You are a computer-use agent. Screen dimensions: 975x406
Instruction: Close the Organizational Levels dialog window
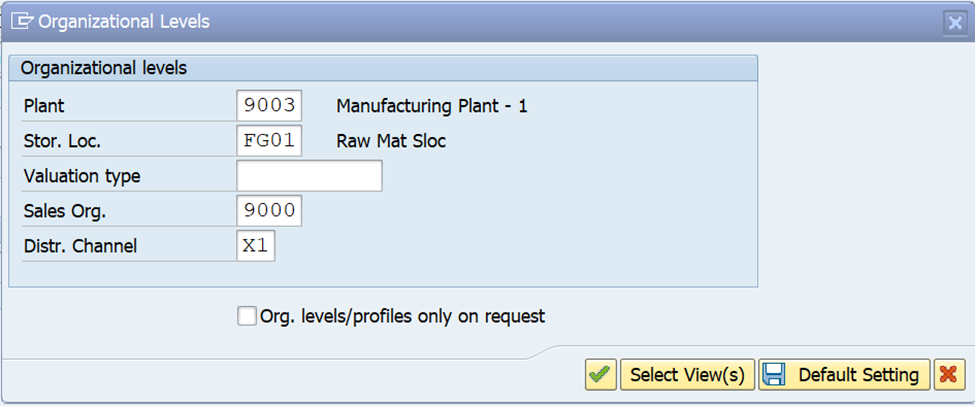[953, 22]
